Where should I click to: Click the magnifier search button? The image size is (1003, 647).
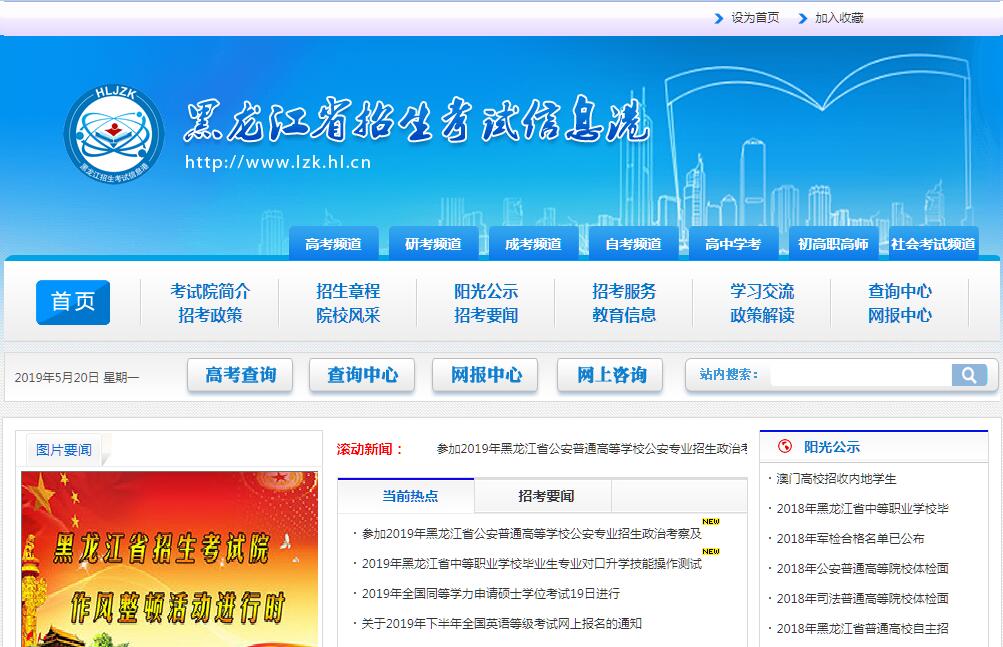968,375
